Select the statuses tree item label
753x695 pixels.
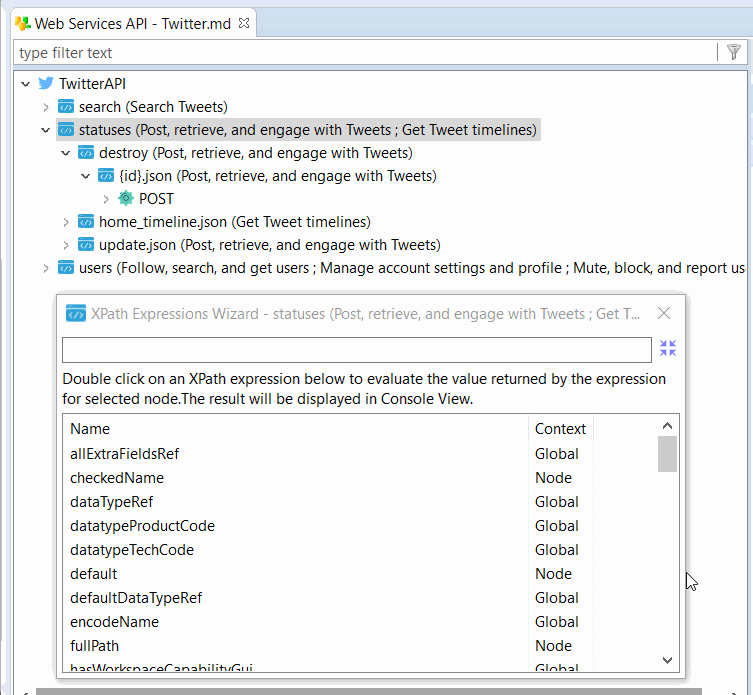pos(307,130)
